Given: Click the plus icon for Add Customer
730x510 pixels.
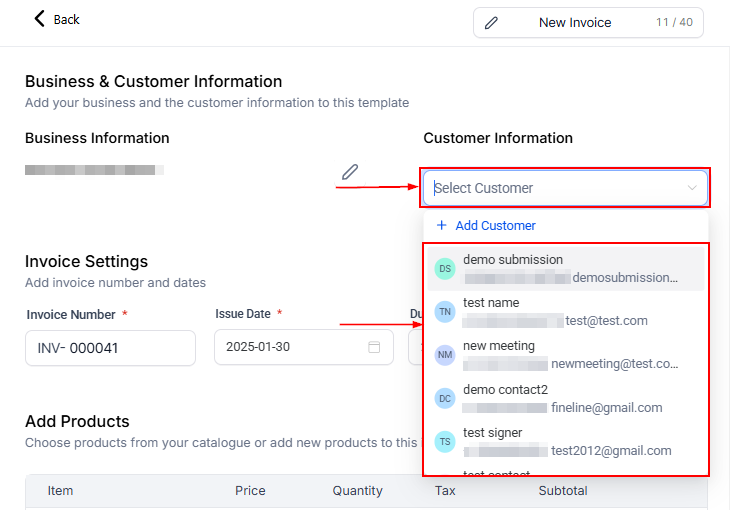Looking at the screenshot, I should [441, 225].
